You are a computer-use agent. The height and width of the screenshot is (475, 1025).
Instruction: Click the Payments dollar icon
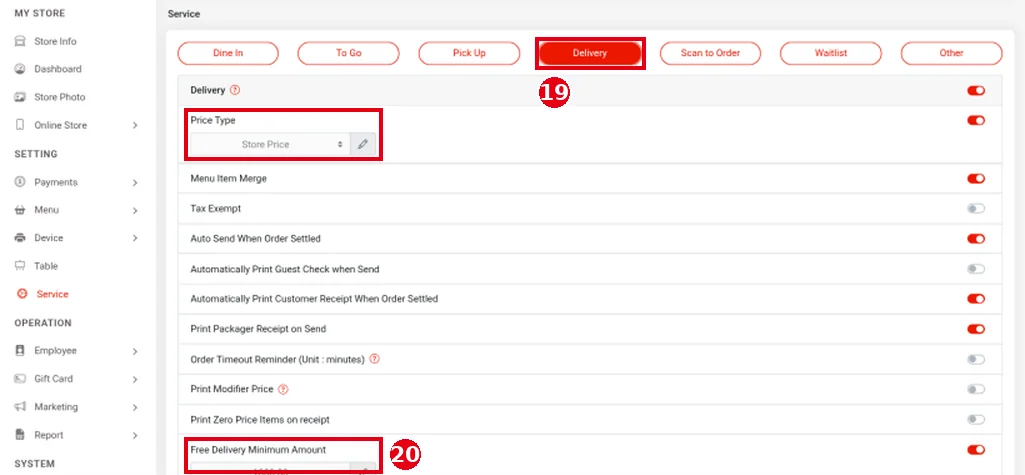coord(20,182)
